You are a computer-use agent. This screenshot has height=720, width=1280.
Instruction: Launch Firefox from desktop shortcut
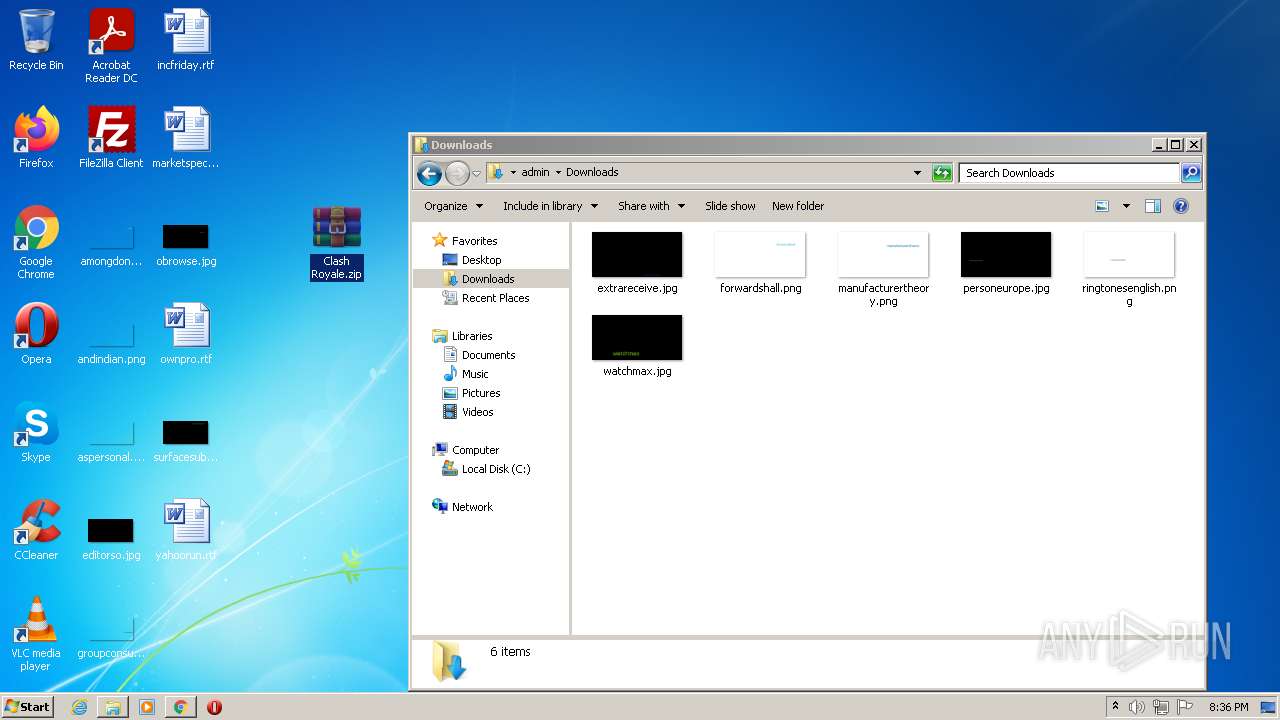tap(36, 137)
